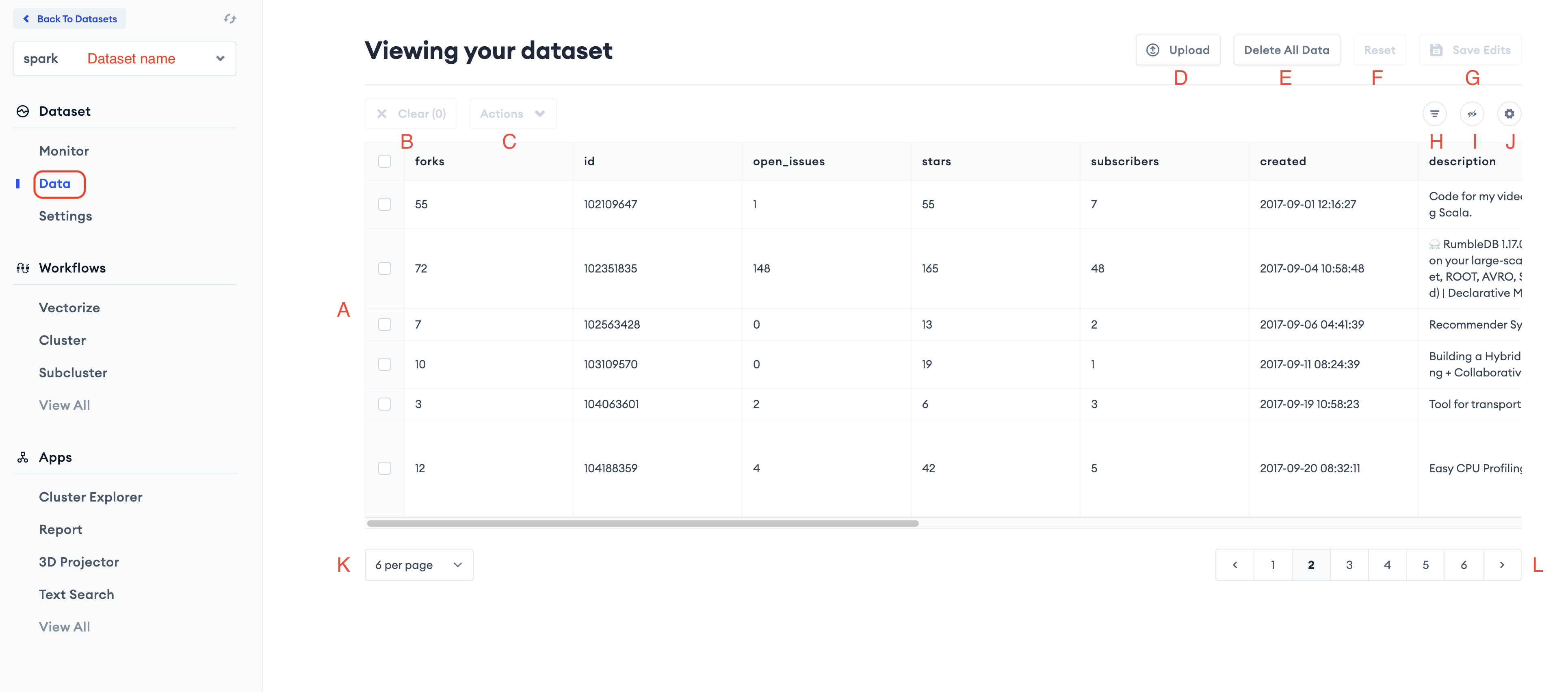
Task: Select row with id 102109647
Action: 385,205
